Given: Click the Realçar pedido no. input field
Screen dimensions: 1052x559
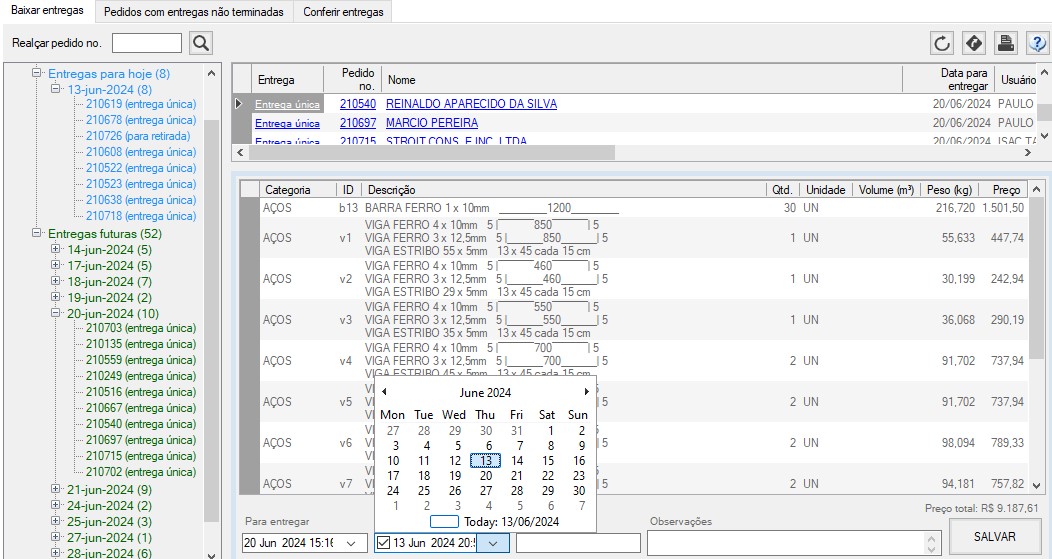Looking at the screenshot, I should click(147, 43).
